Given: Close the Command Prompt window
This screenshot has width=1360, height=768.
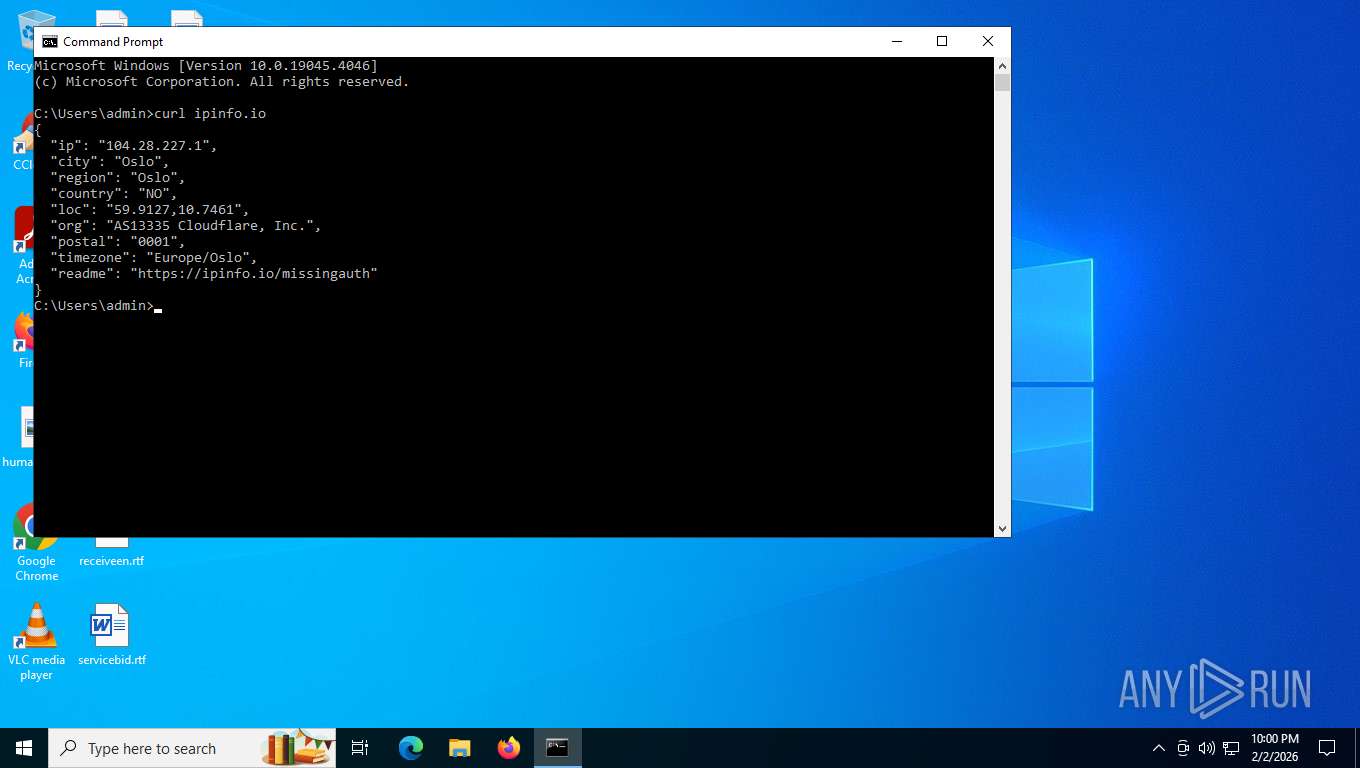Looking at the screenshot, I should point(988,41).
